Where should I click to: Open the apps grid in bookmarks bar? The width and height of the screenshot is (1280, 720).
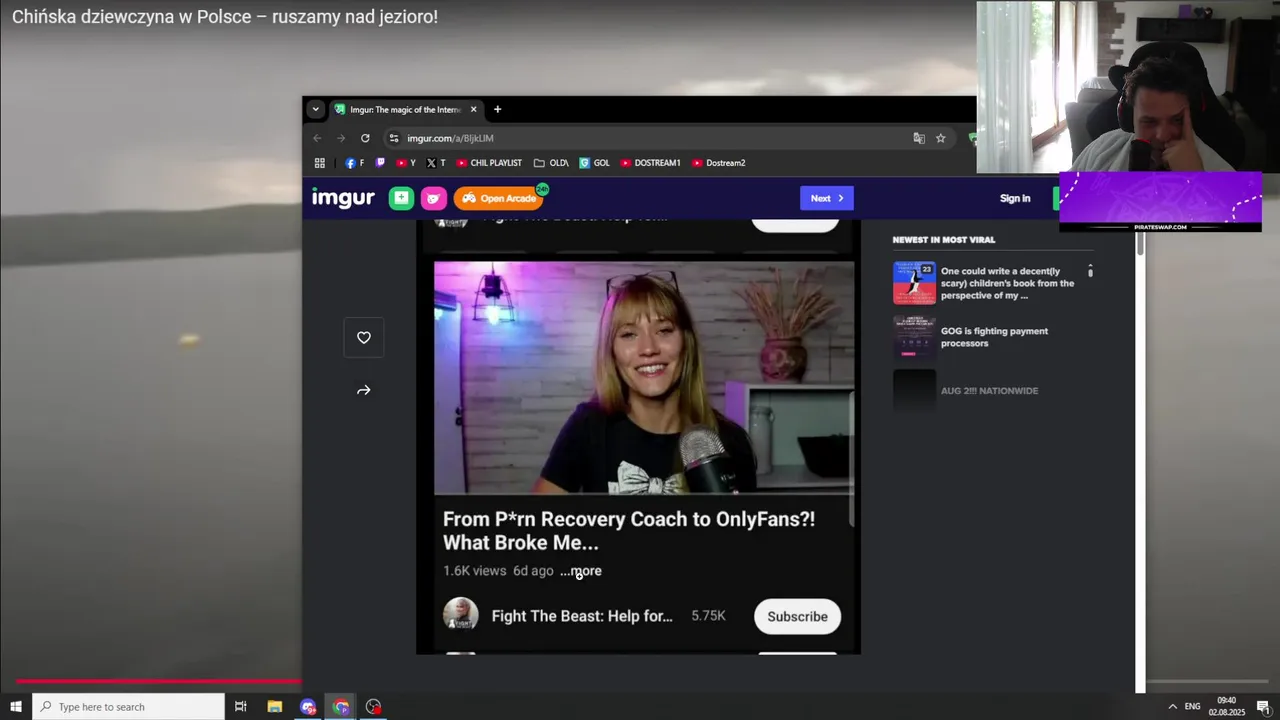320,163
